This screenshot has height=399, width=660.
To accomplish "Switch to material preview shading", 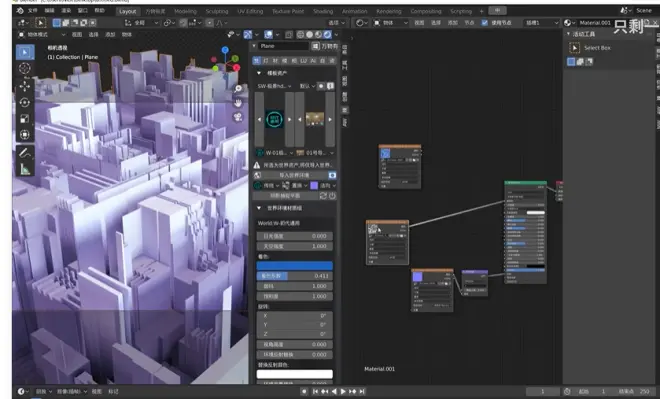I will [318, 35].
